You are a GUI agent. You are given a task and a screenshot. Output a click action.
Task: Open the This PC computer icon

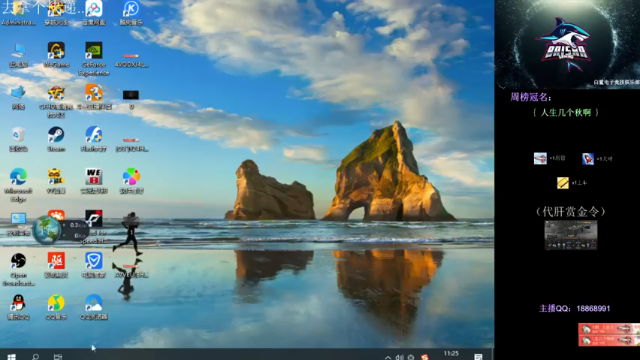(x=18, y=55)
